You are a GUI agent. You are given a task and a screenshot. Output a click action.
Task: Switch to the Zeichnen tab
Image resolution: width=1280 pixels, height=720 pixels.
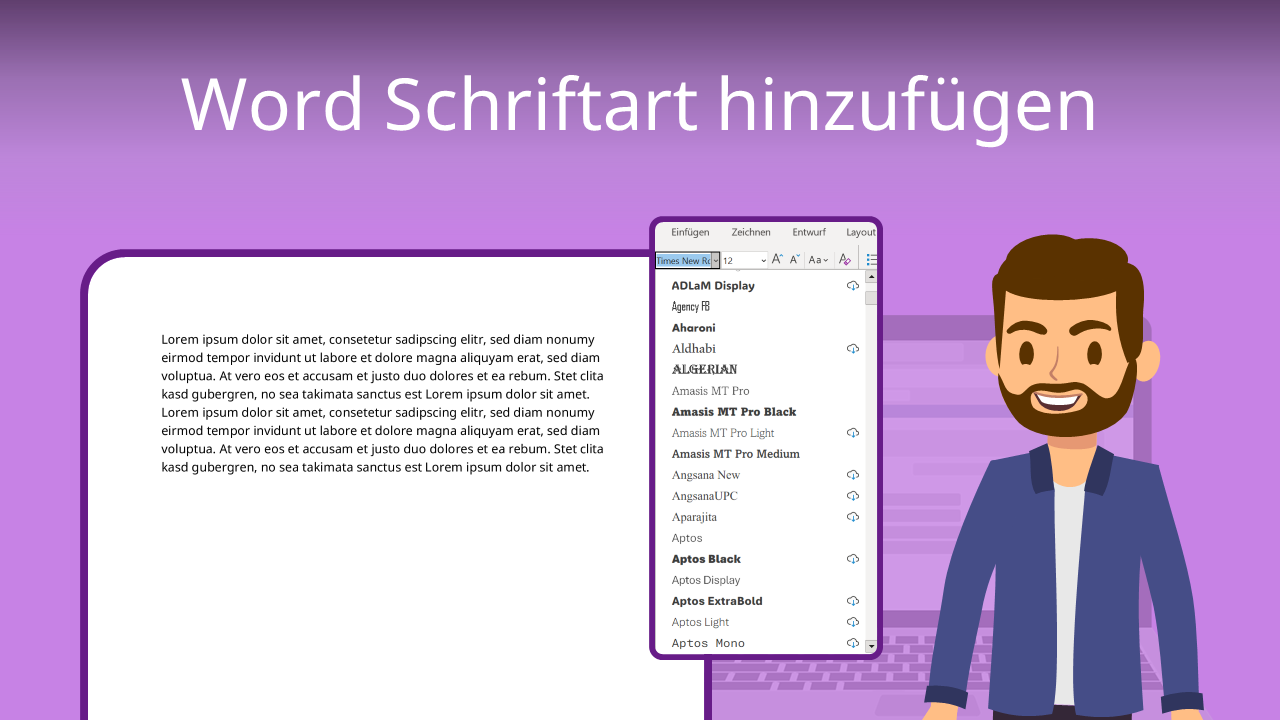750,231
